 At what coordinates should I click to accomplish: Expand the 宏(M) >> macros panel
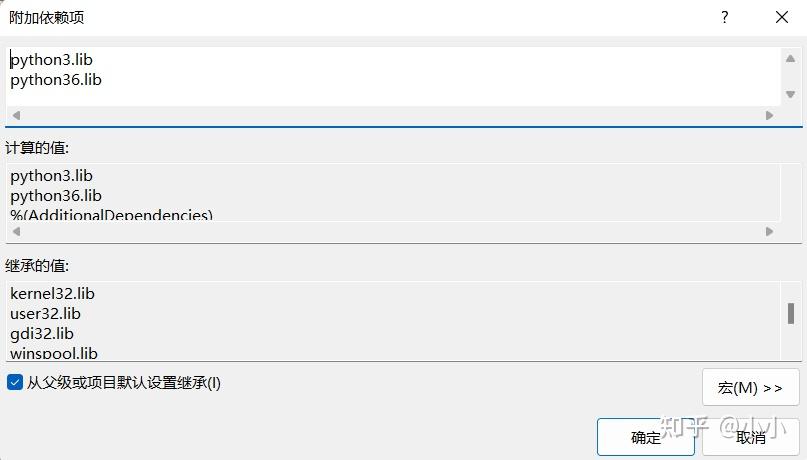[750, 387]
